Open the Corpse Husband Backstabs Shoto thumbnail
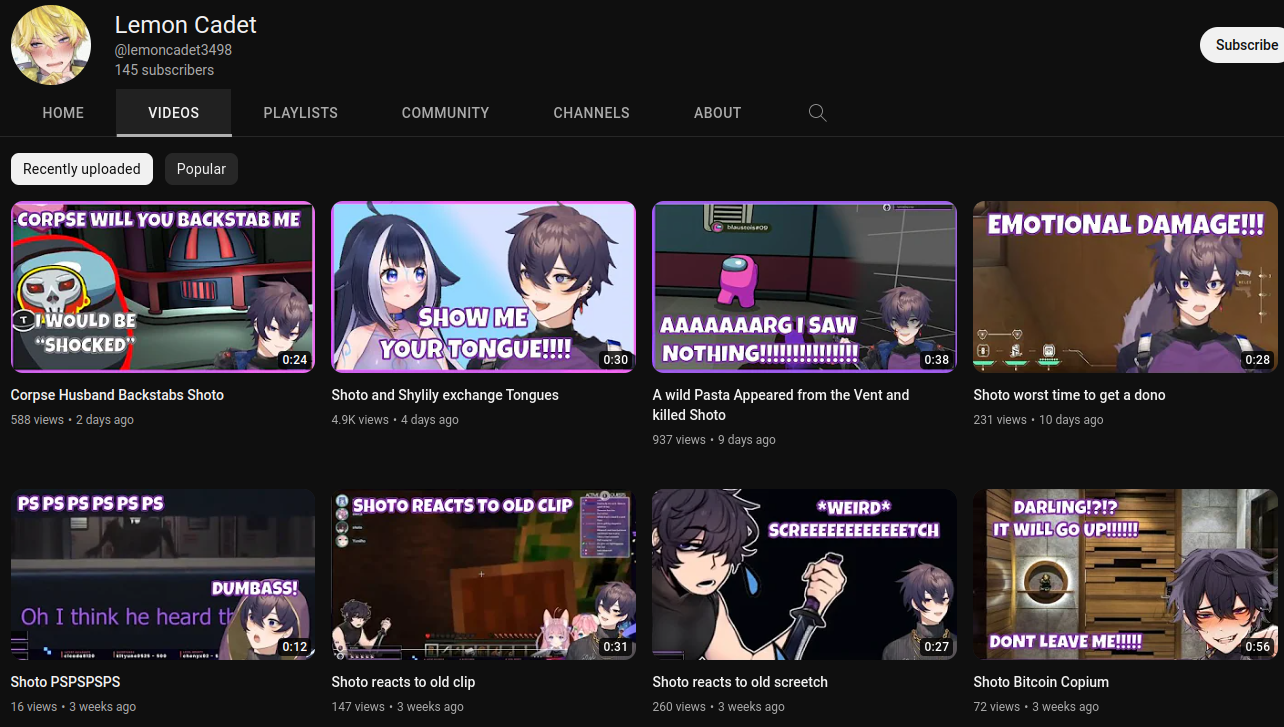The height and width of the screenshot is (727, 1284). pos(163,287)
